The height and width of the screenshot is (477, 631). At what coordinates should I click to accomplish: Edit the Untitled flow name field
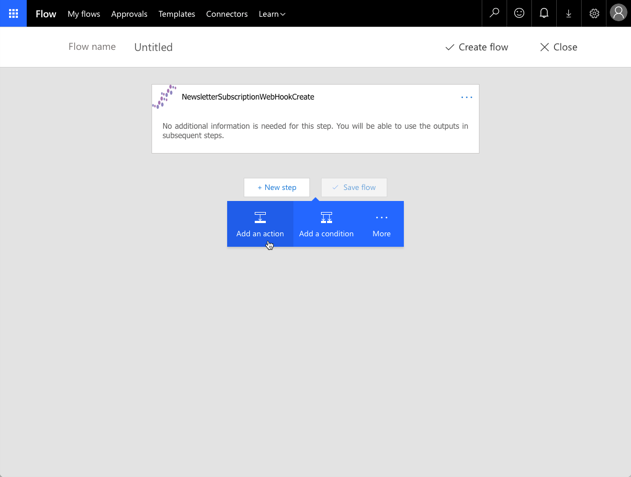(x=153, y=47)
